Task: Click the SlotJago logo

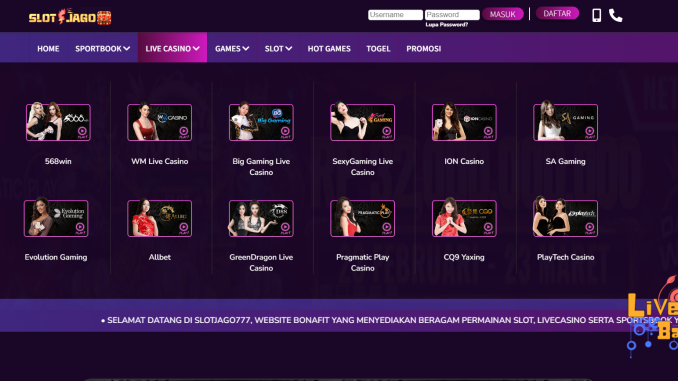Action: point(70,17)
